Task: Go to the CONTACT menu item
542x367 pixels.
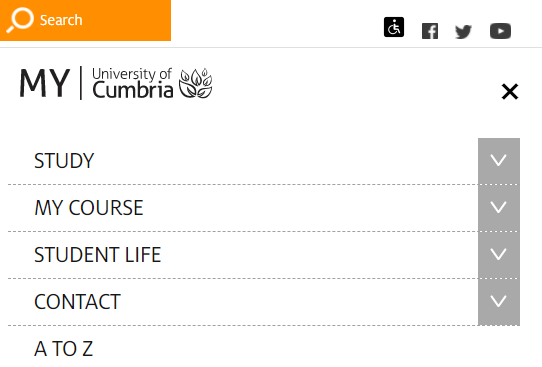Action: (x=77, y=302)
